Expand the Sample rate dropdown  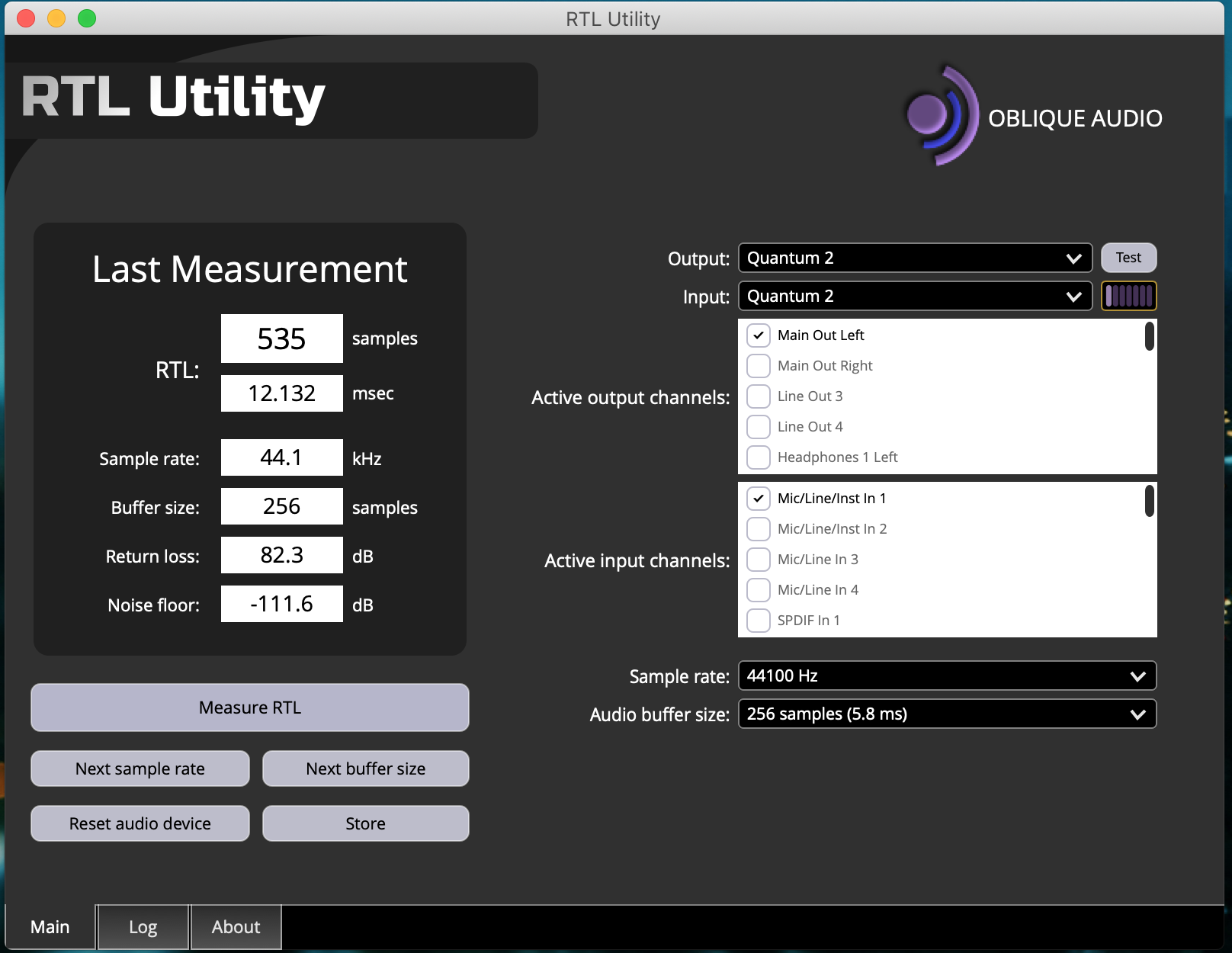tap(947, 675)
